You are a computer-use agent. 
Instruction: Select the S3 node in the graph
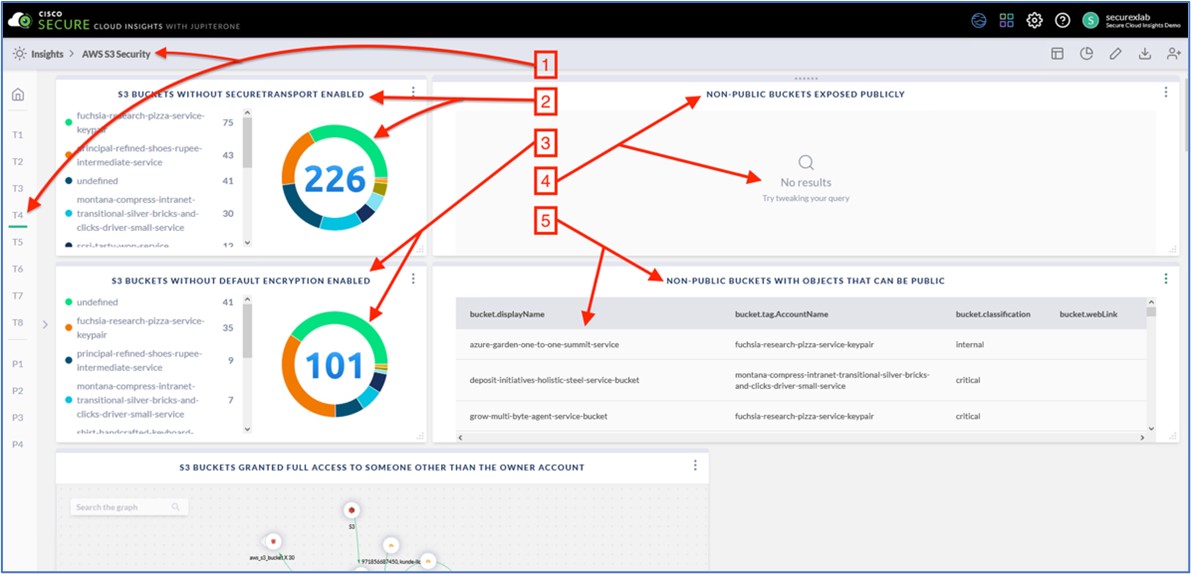tap(352, 511)
